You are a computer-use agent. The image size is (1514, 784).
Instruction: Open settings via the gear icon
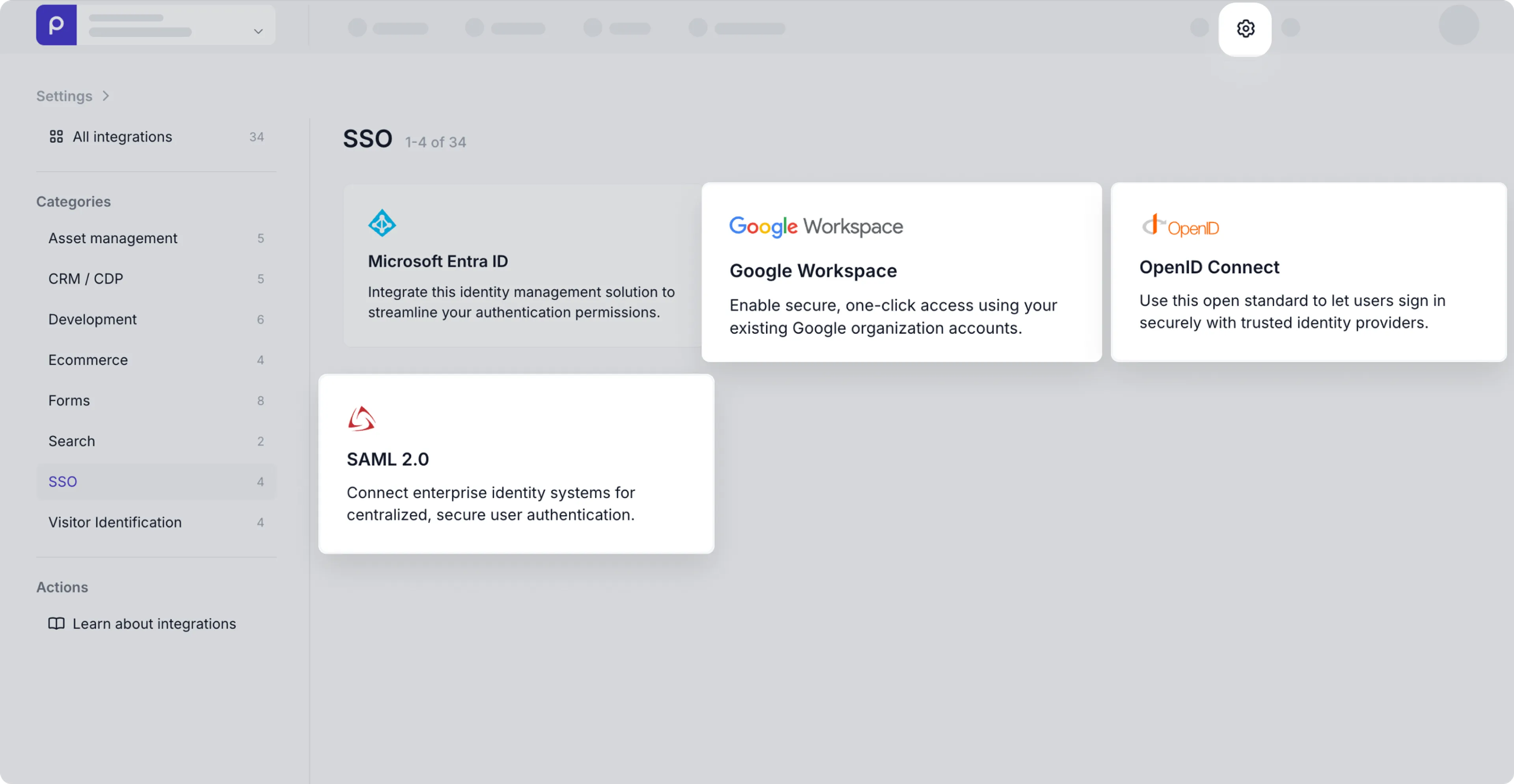[x=1245, y=28]
